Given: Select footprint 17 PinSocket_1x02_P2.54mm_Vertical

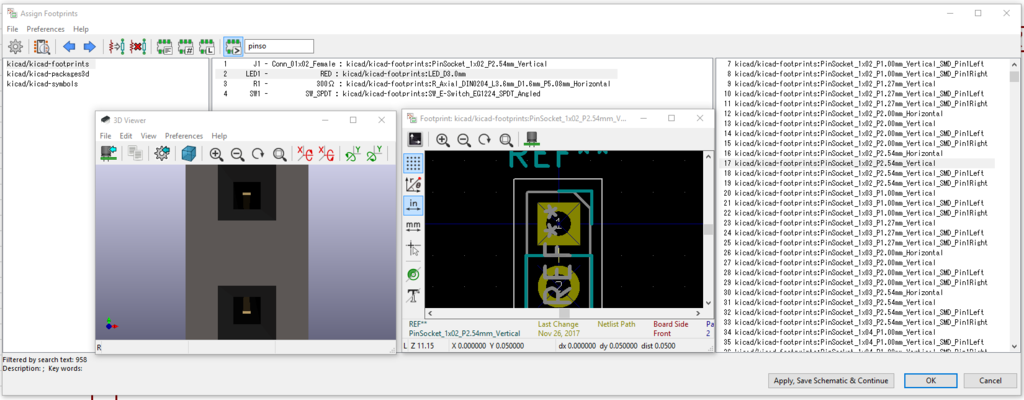Looking at the screenshot, I should (857, 163).
